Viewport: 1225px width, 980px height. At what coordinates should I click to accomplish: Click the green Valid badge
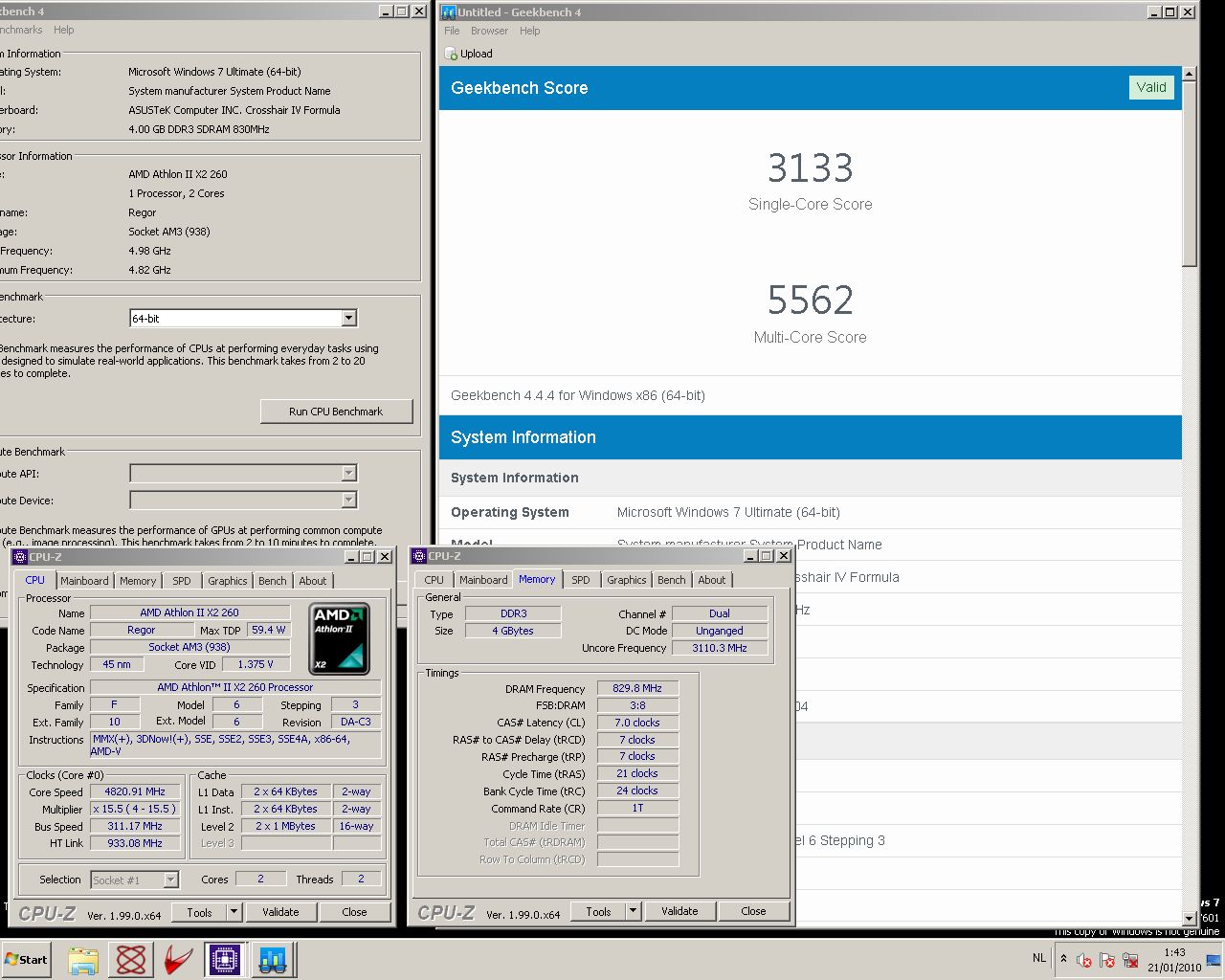1151,87
